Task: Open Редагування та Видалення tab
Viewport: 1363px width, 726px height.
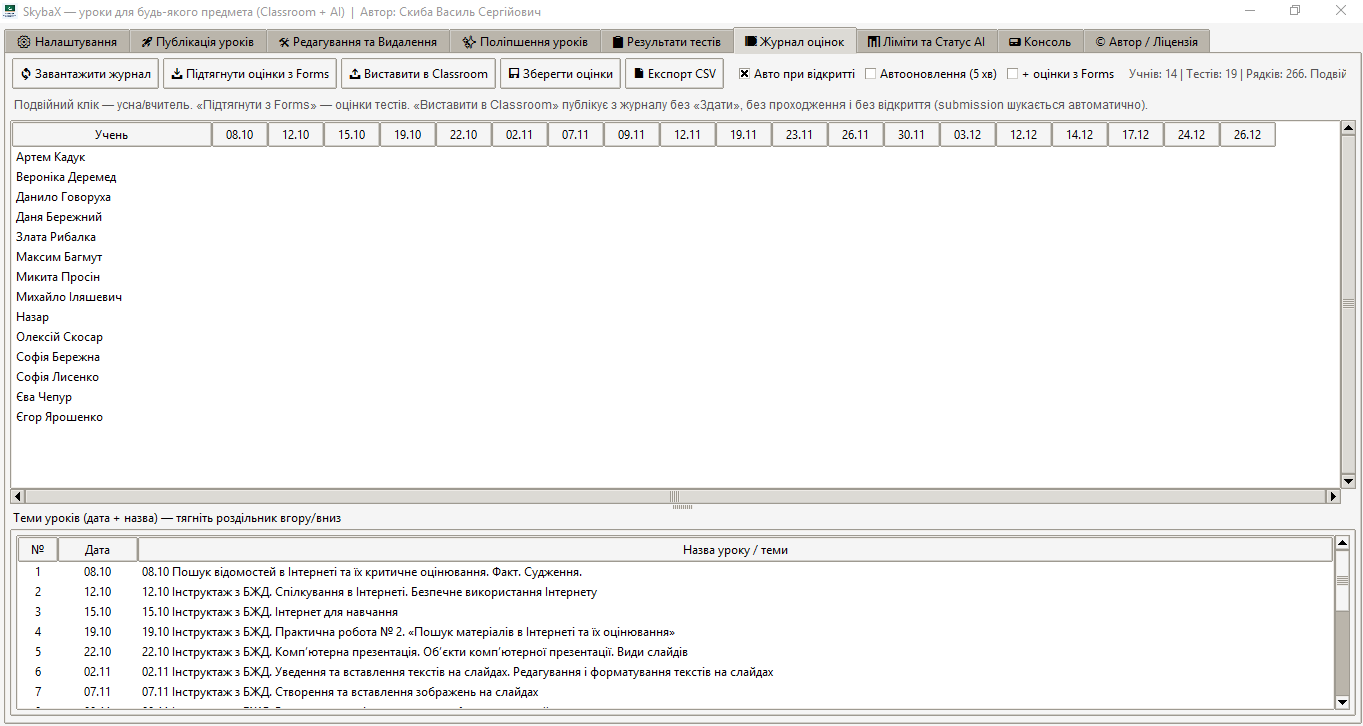Action: coord(357,41)
